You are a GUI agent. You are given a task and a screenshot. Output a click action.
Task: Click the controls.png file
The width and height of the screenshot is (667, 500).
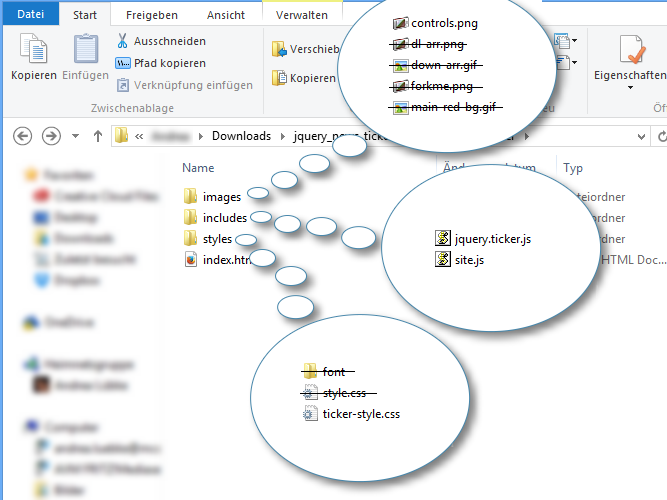point(435,23)
